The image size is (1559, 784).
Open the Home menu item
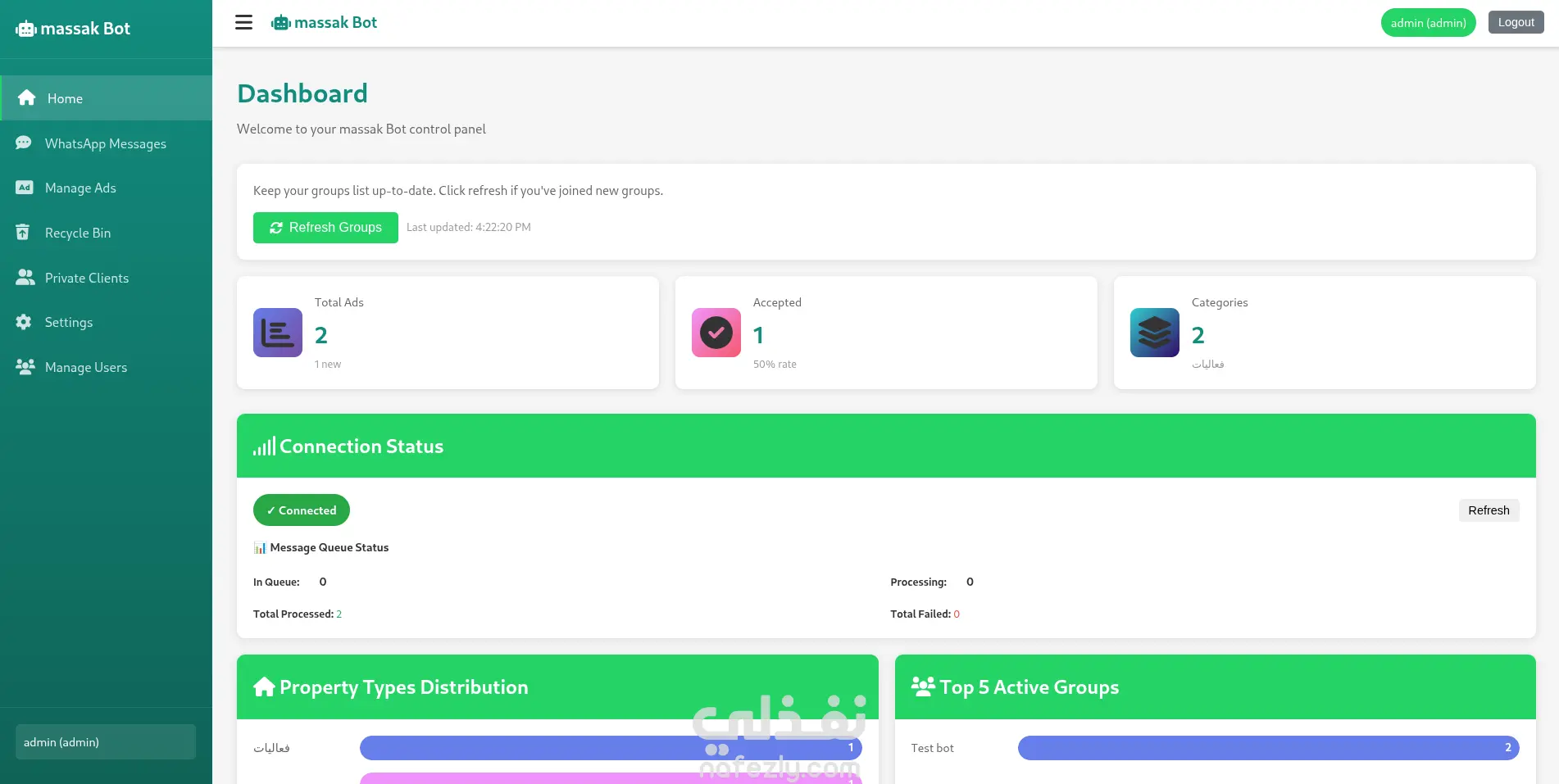(107, 98)
